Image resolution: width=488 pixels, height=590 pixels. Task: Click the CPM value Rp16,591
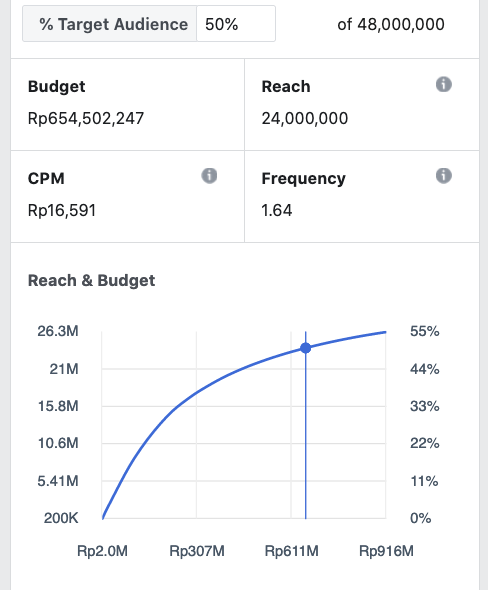click(x=62, y=210)
